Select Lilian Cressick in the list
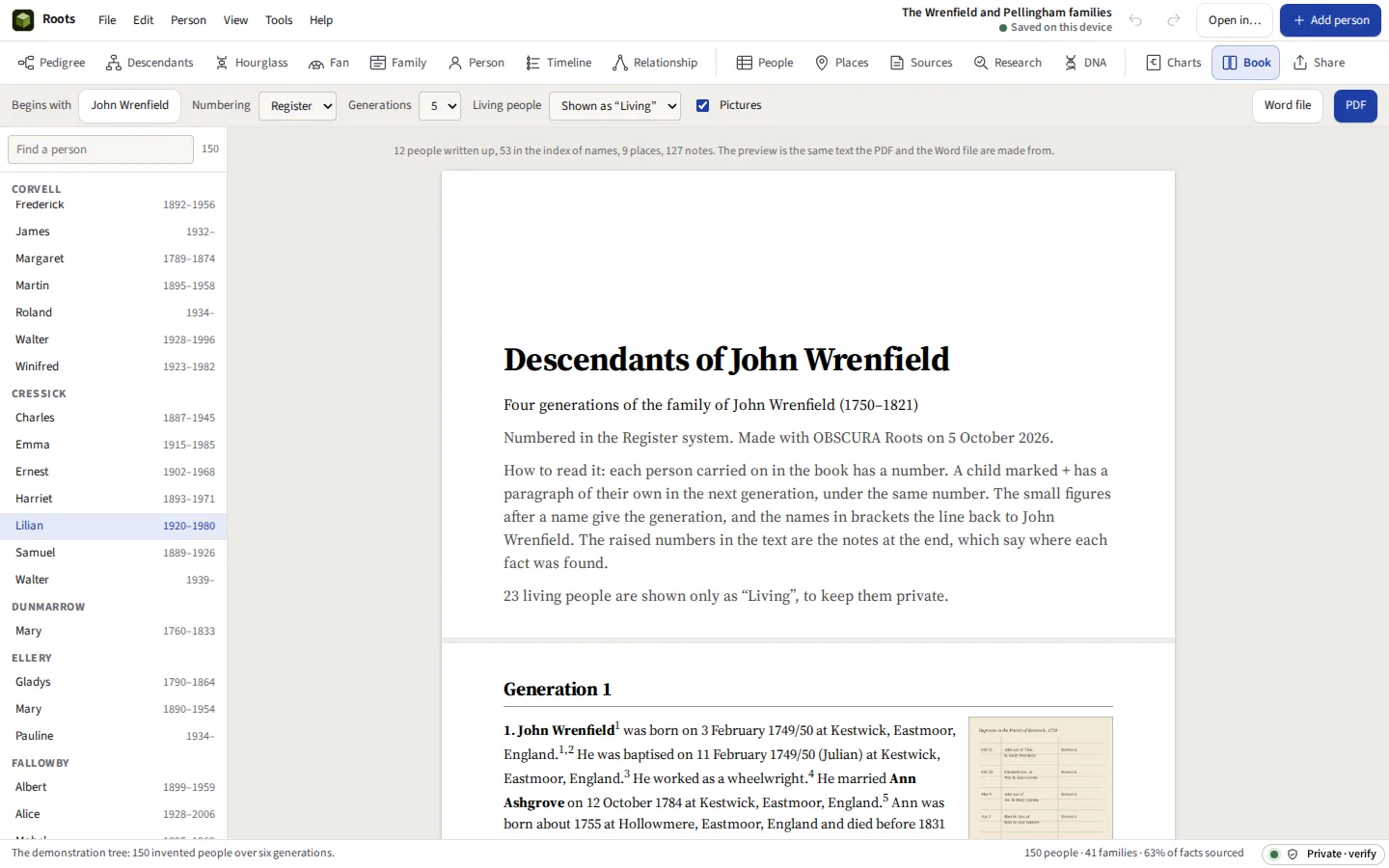Screen dimensions: 1389x868 pyautogui.click(x=114, y=526)
